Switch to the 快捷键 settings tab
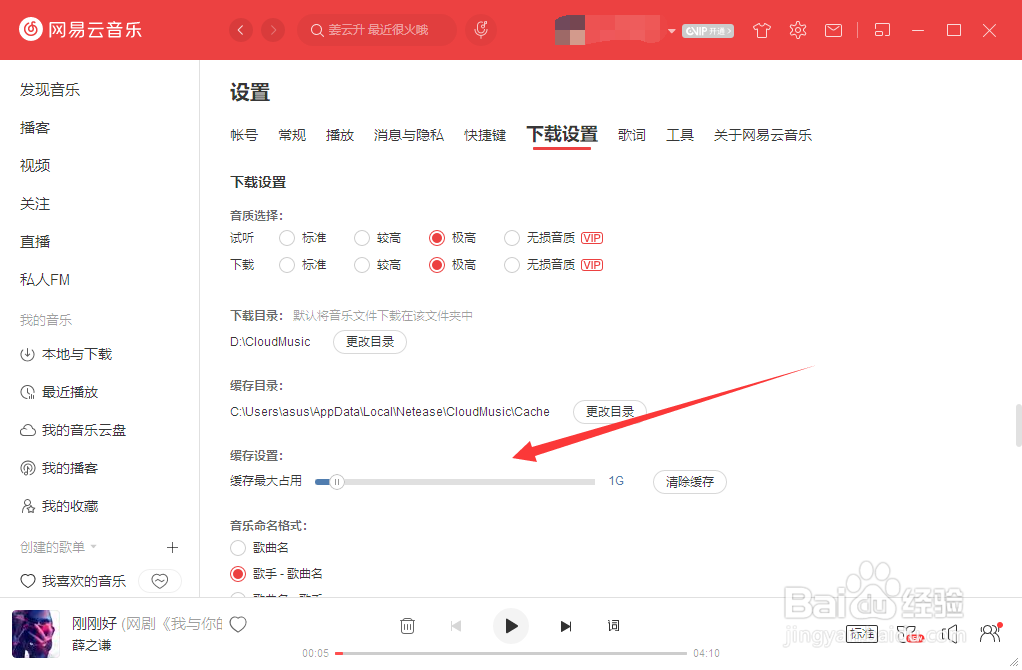Image resolution: width=1022 pixels, height=670 pixels. click(485, 135)
